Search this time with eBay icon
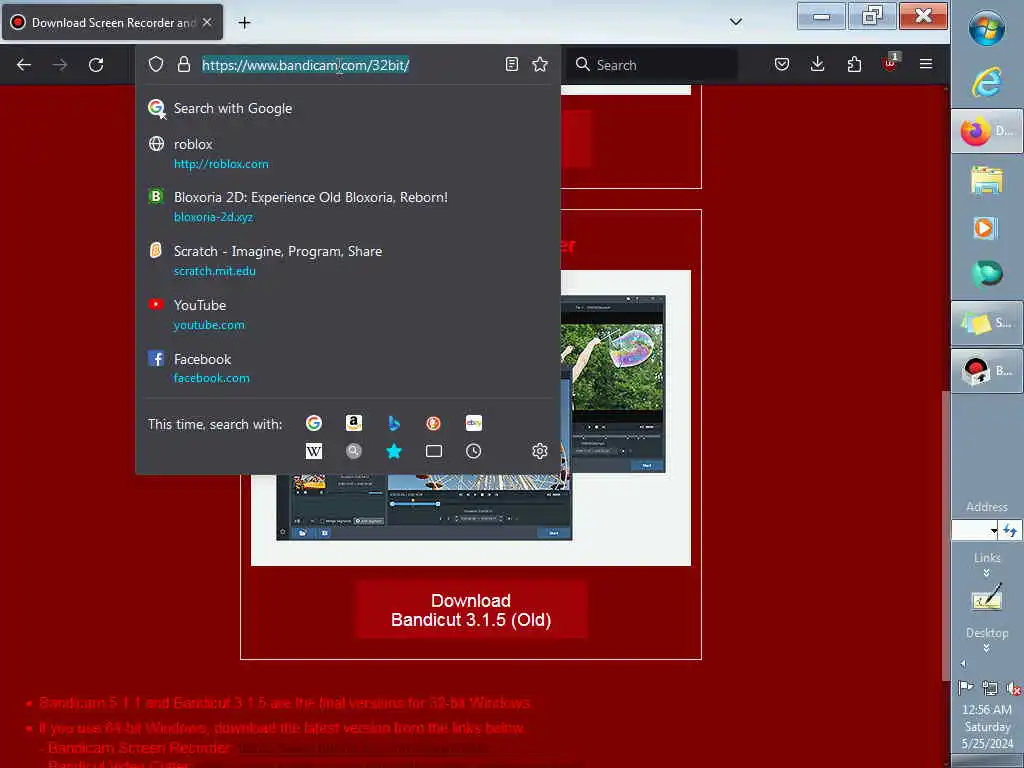This screenshot has width=1024, height=768. (x=473, y=423)
